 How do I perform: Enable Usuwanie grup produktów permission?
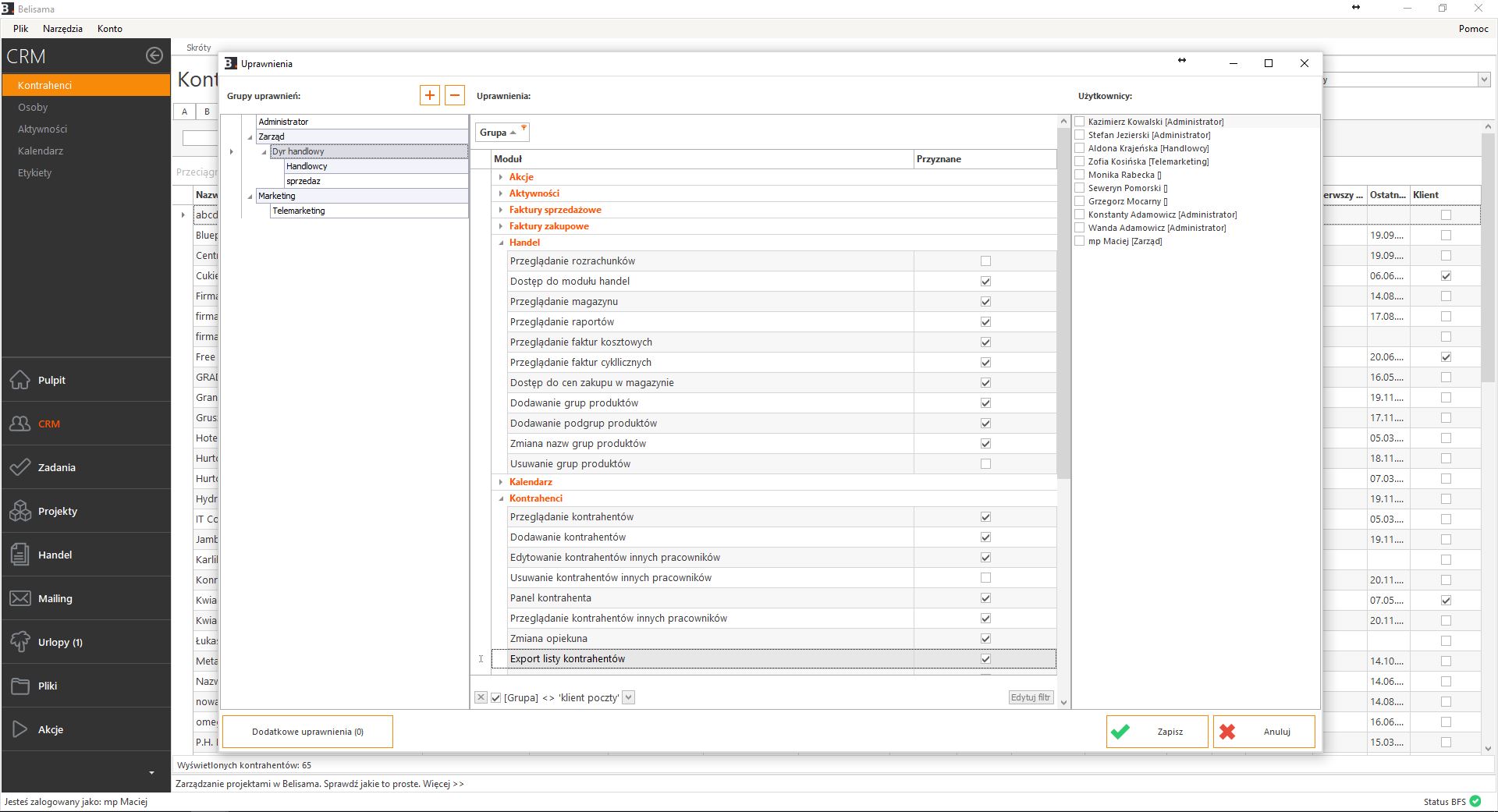(985, 464)
